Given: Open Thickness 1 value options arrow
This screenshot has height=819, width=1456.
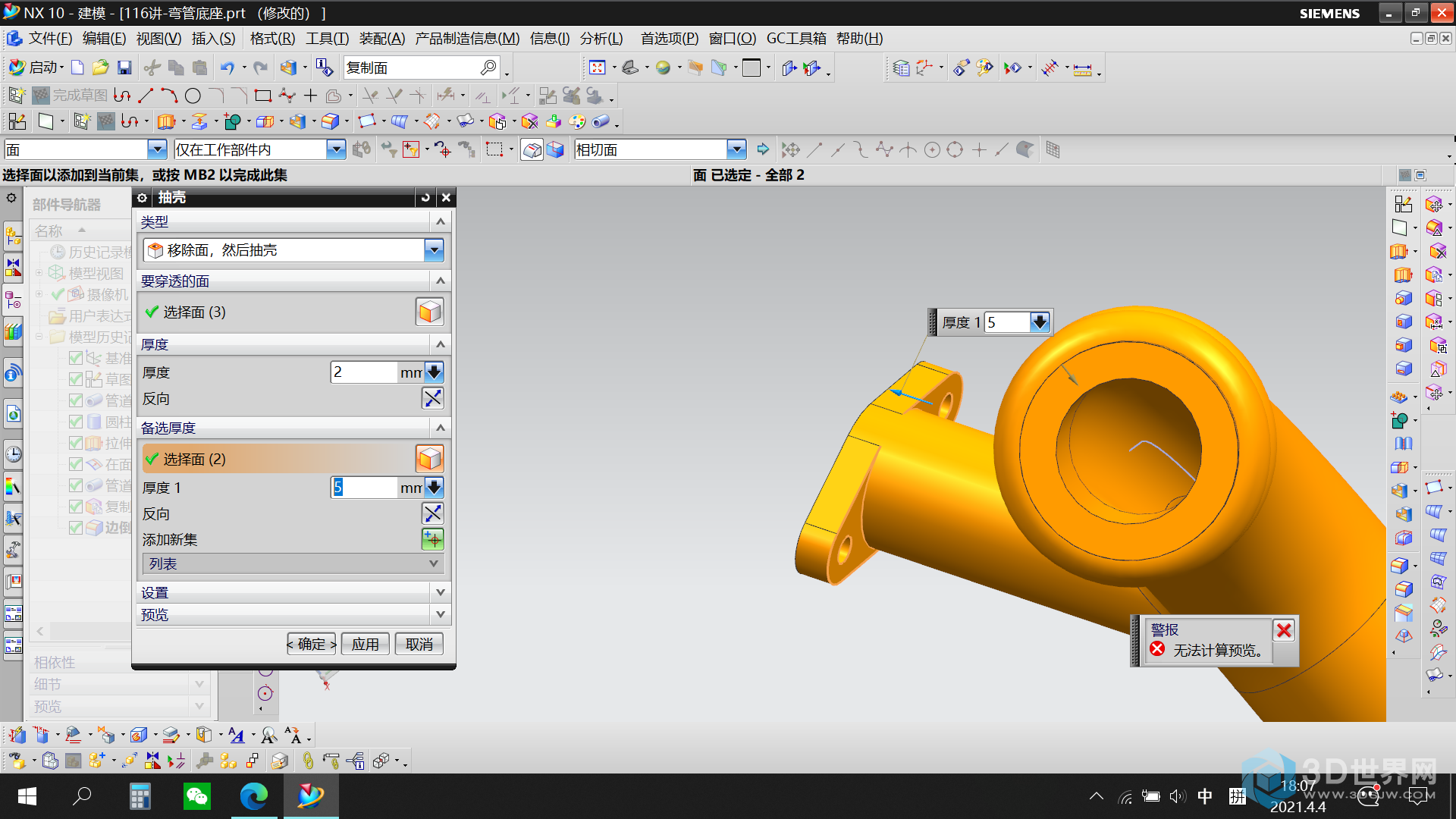Looking at the screenshot, I should tap(434, 488).
